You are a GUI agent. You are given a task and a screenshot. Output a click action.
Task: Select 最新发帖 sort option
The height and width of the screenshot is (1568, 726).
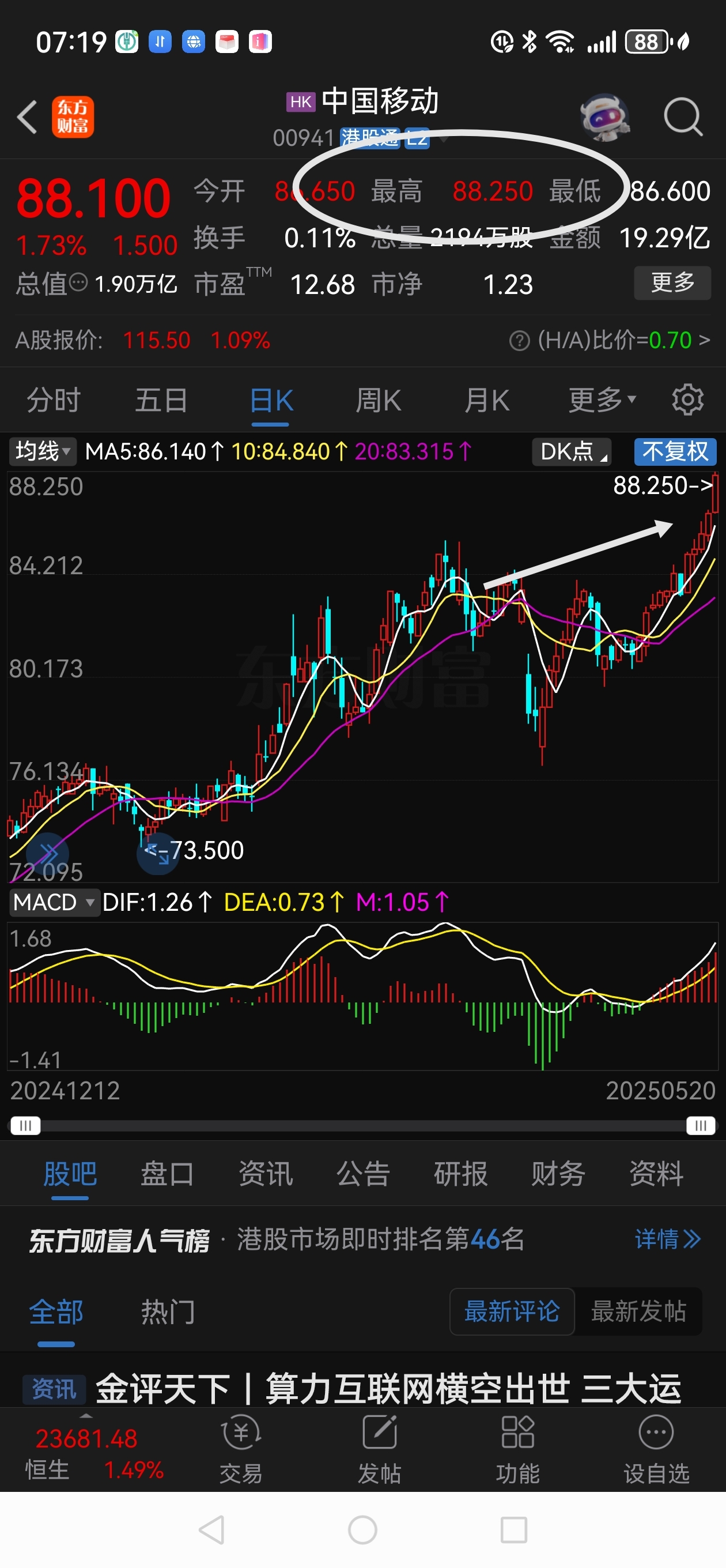638,1311
